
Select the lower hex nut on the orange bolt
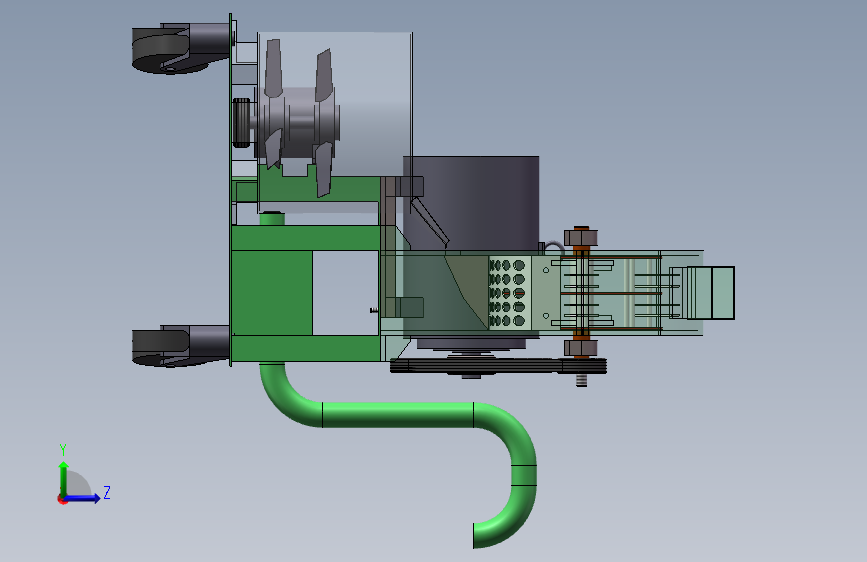point(581,348)
